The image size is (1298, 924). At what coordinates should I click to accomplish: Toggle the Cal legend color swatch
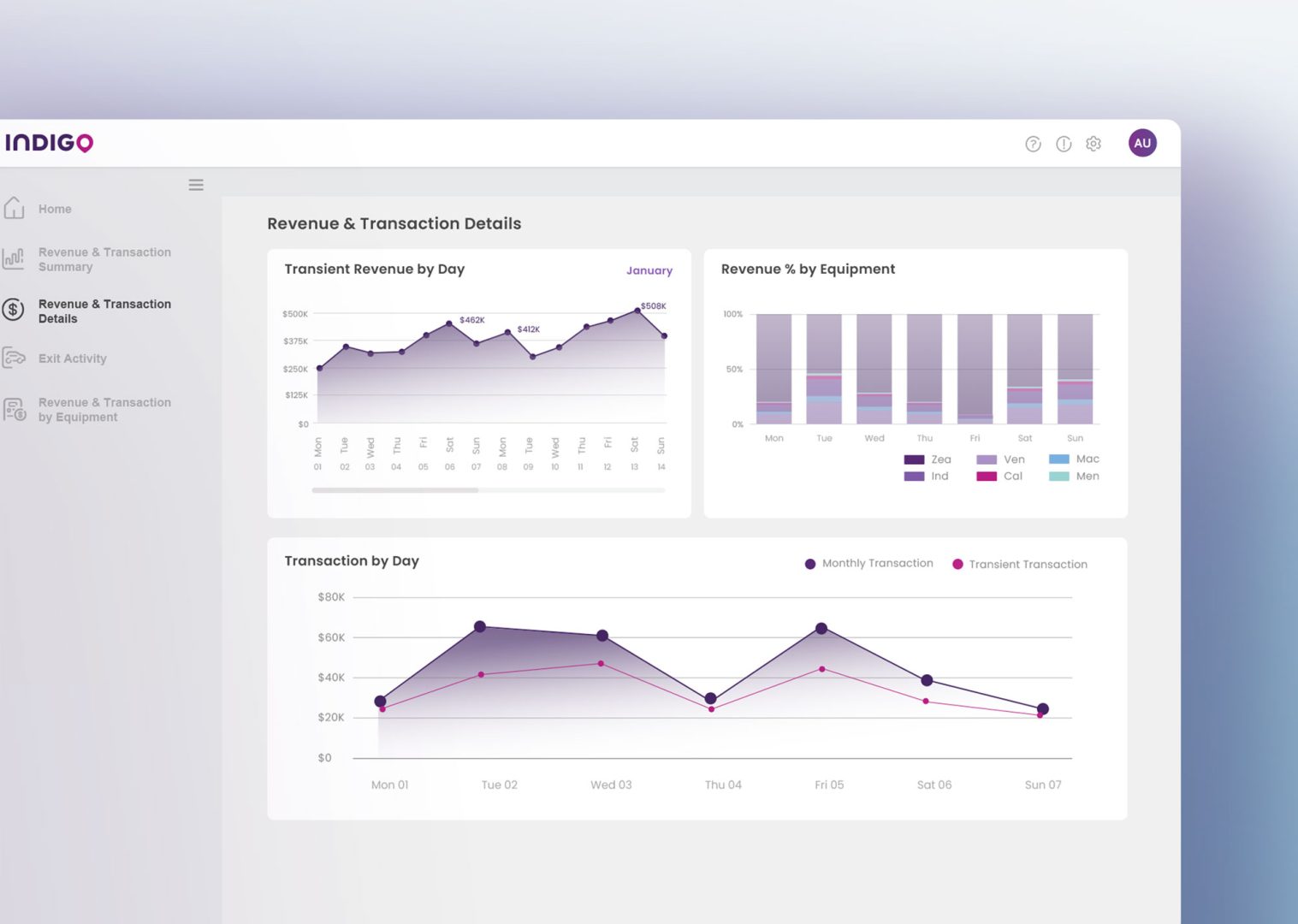pos(987,477)
